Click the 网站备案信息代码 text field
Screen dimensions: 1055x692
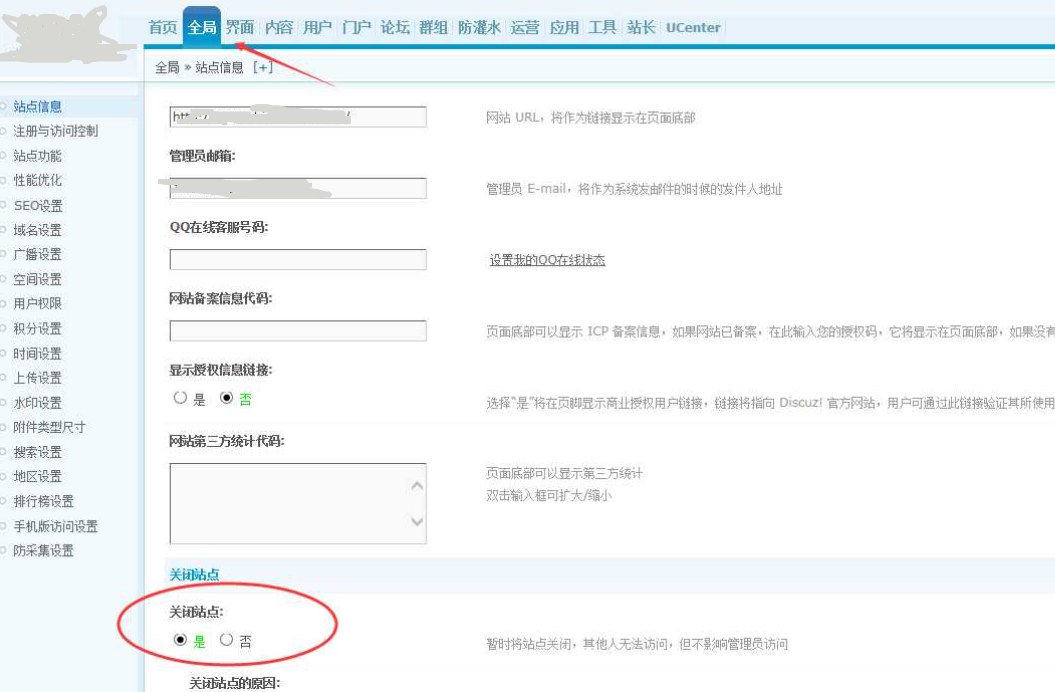point(298,331)
